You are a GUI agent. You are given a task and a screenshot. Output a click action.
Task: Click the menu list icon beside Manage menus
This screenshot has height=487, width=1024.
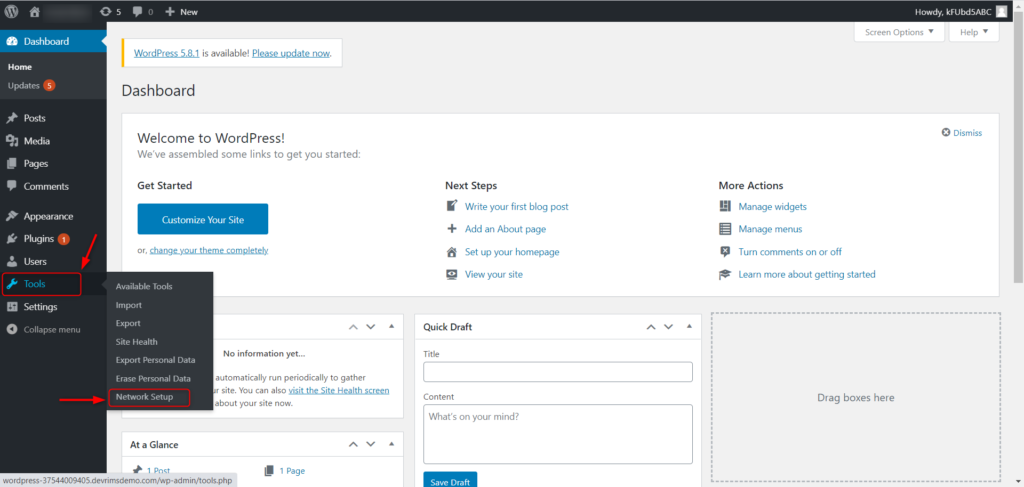(x=725, y=229)
